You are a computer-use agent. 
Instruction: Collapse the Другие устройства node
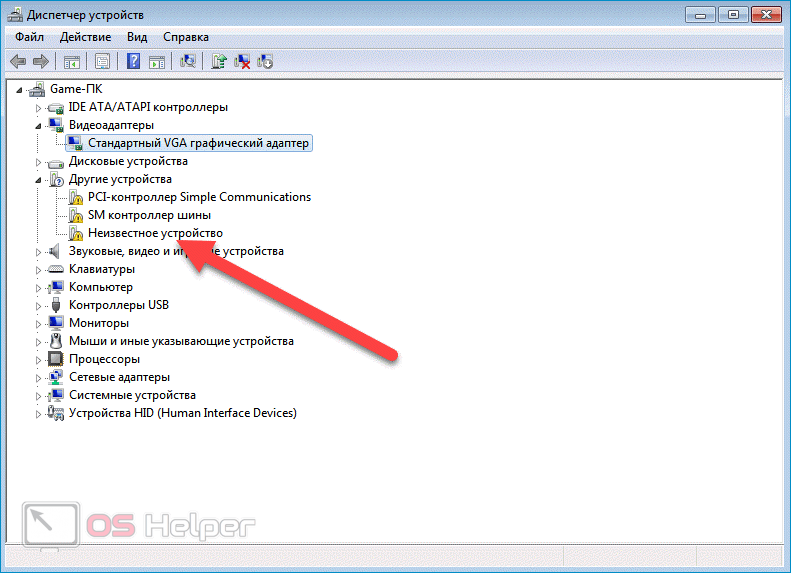[x=38, y=180]
